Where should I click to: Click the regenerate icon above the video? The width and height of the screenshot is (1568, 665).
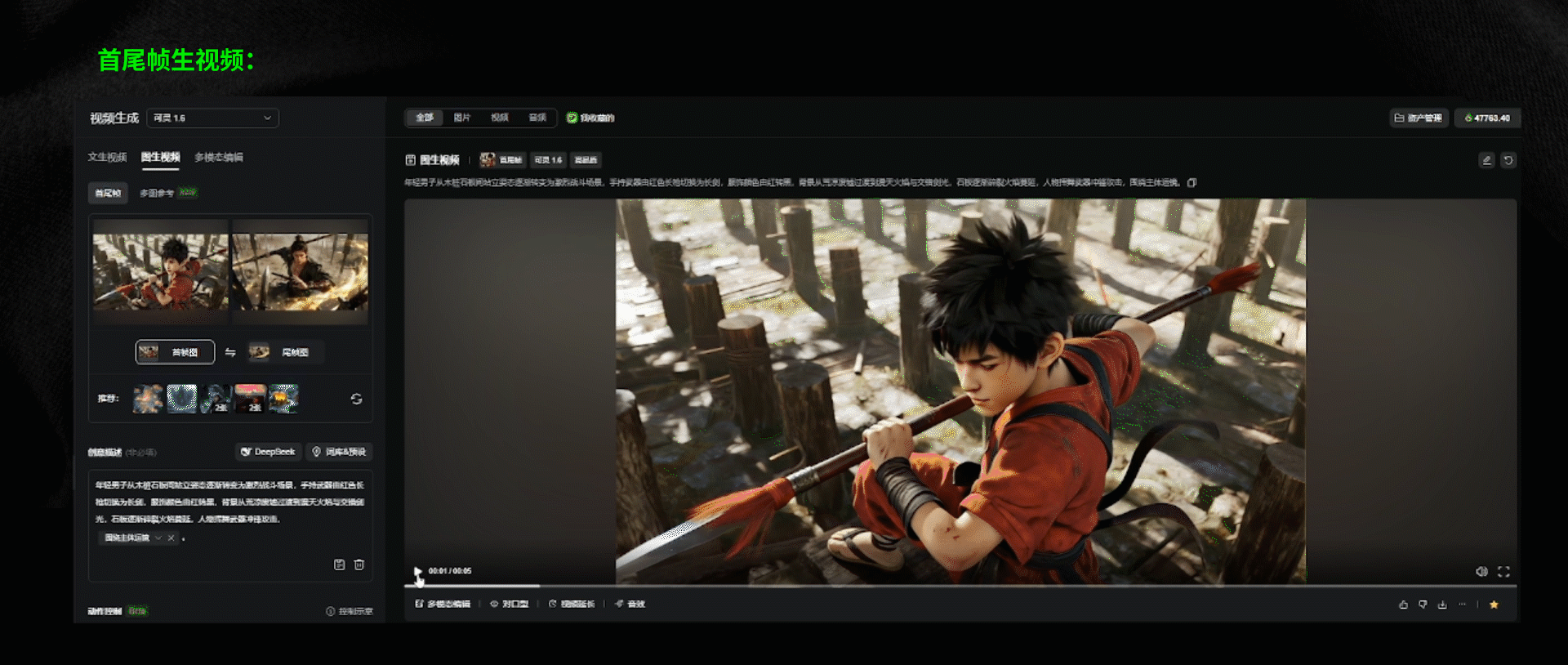[x=1508, y=160]
